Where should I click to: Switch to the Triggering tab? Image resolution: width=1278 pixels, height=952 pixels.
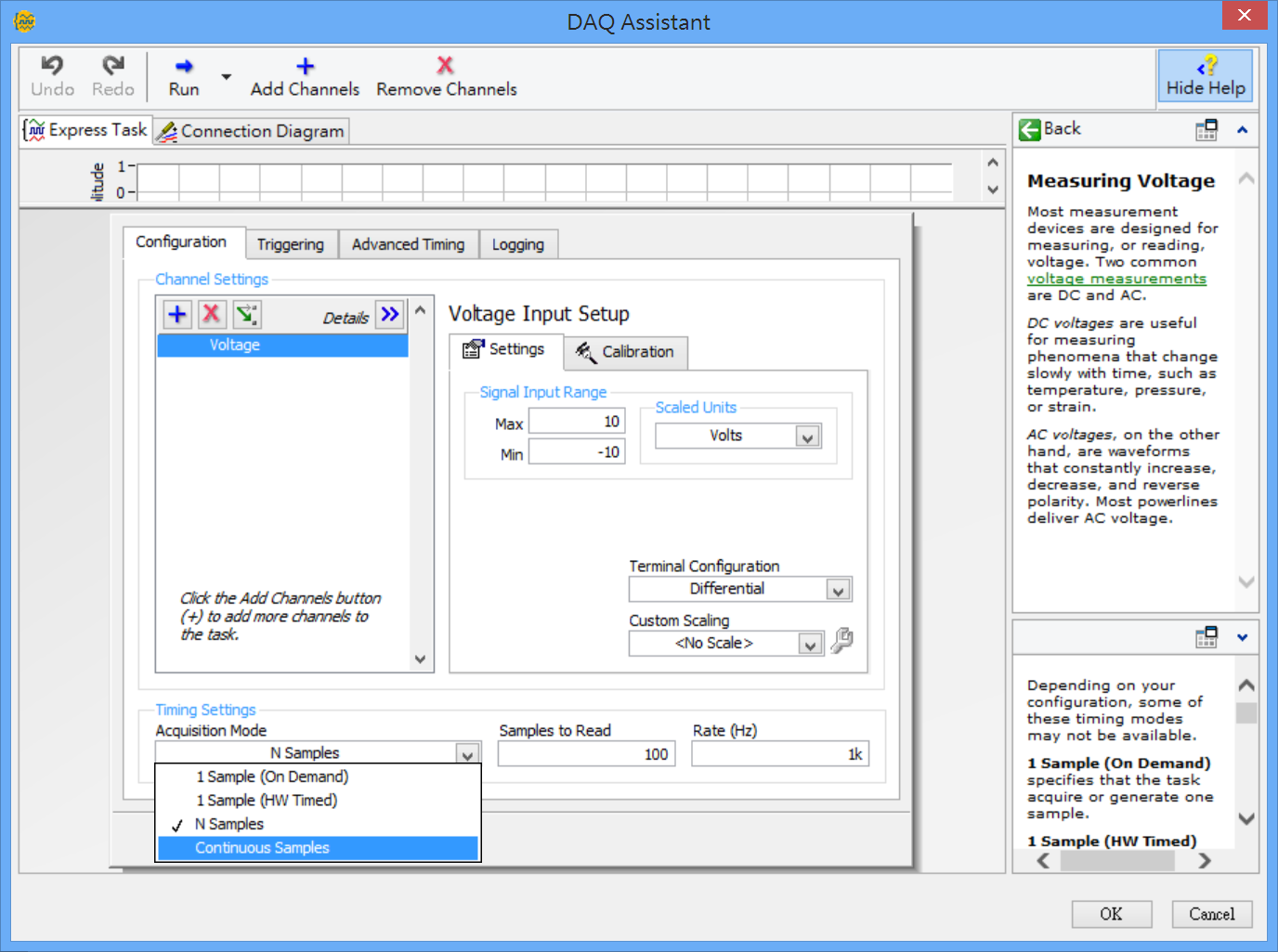click(x=291, y=243)
